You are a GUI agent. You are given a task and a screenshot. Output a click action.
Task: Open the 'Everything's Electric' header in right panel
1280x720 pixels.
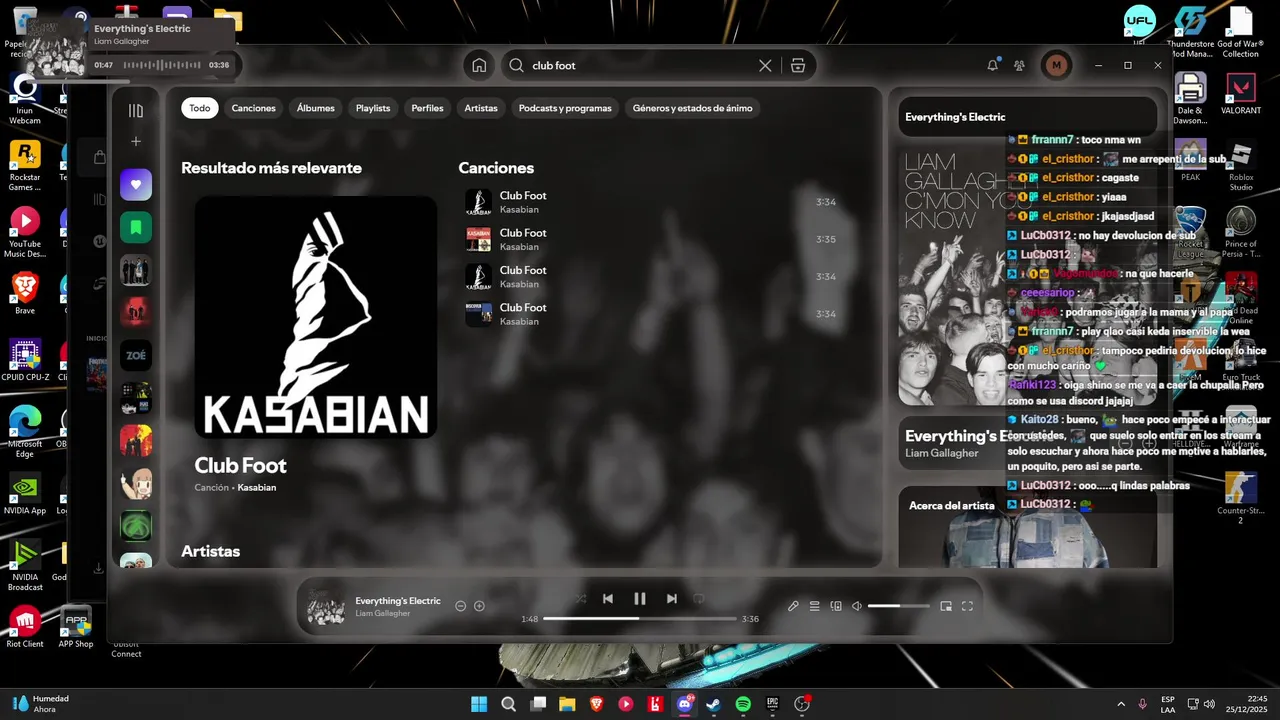point(955,117)
